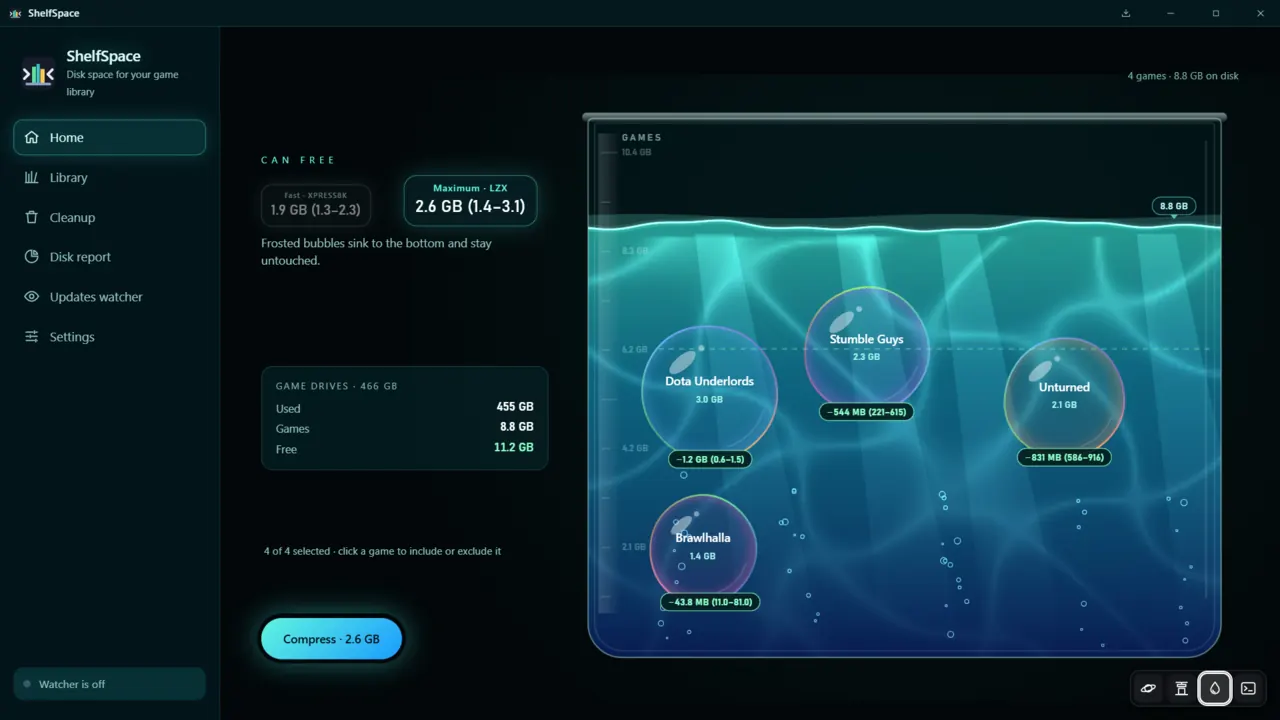Select the water droplet view icon

click(x=1215, y=688)
